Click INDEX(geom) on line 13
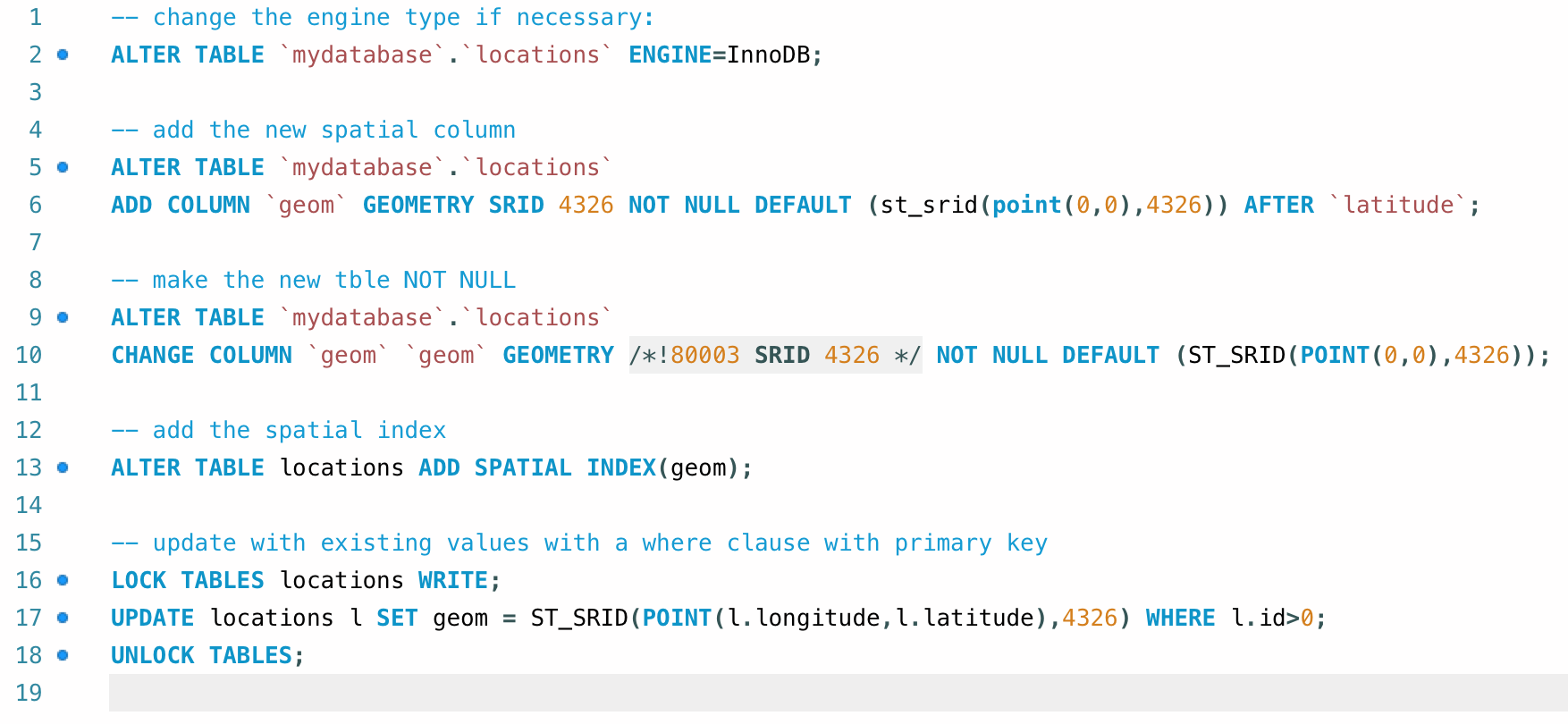Screen dimensions: 1568x724 point(663,467)
